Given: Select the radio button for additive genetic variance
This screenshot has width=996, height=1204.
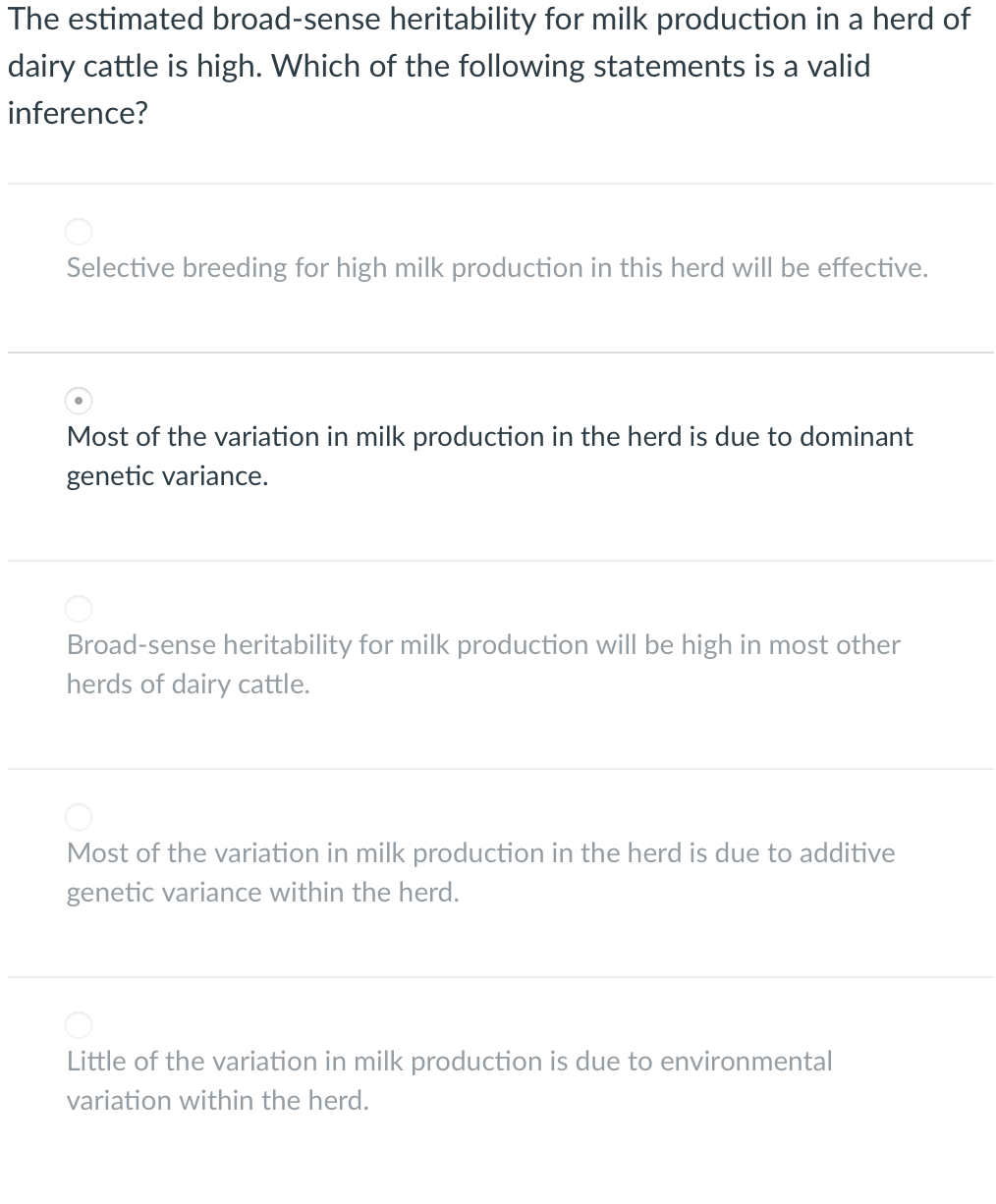Looking at the screenshot, I should (x=79, y=817).
